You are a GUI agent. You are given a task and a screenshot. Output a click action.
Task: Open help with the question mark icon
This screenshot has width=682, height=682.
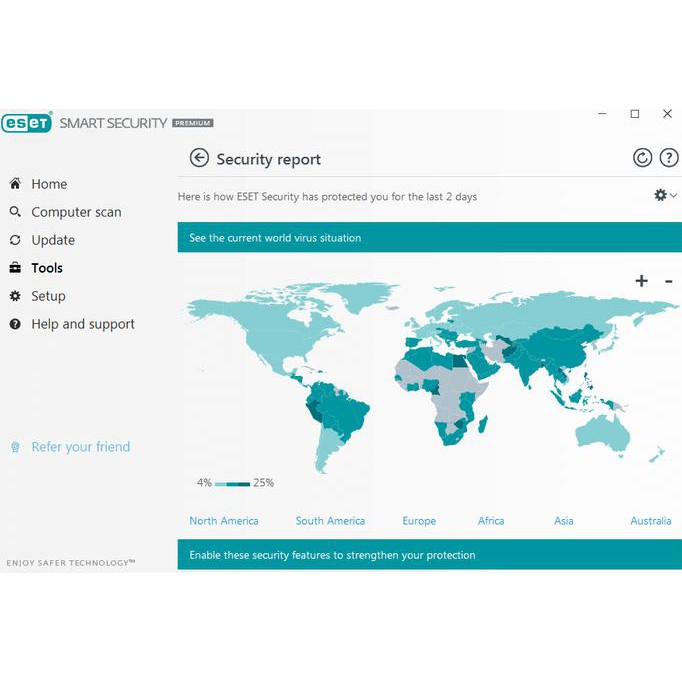coord(669,158)
